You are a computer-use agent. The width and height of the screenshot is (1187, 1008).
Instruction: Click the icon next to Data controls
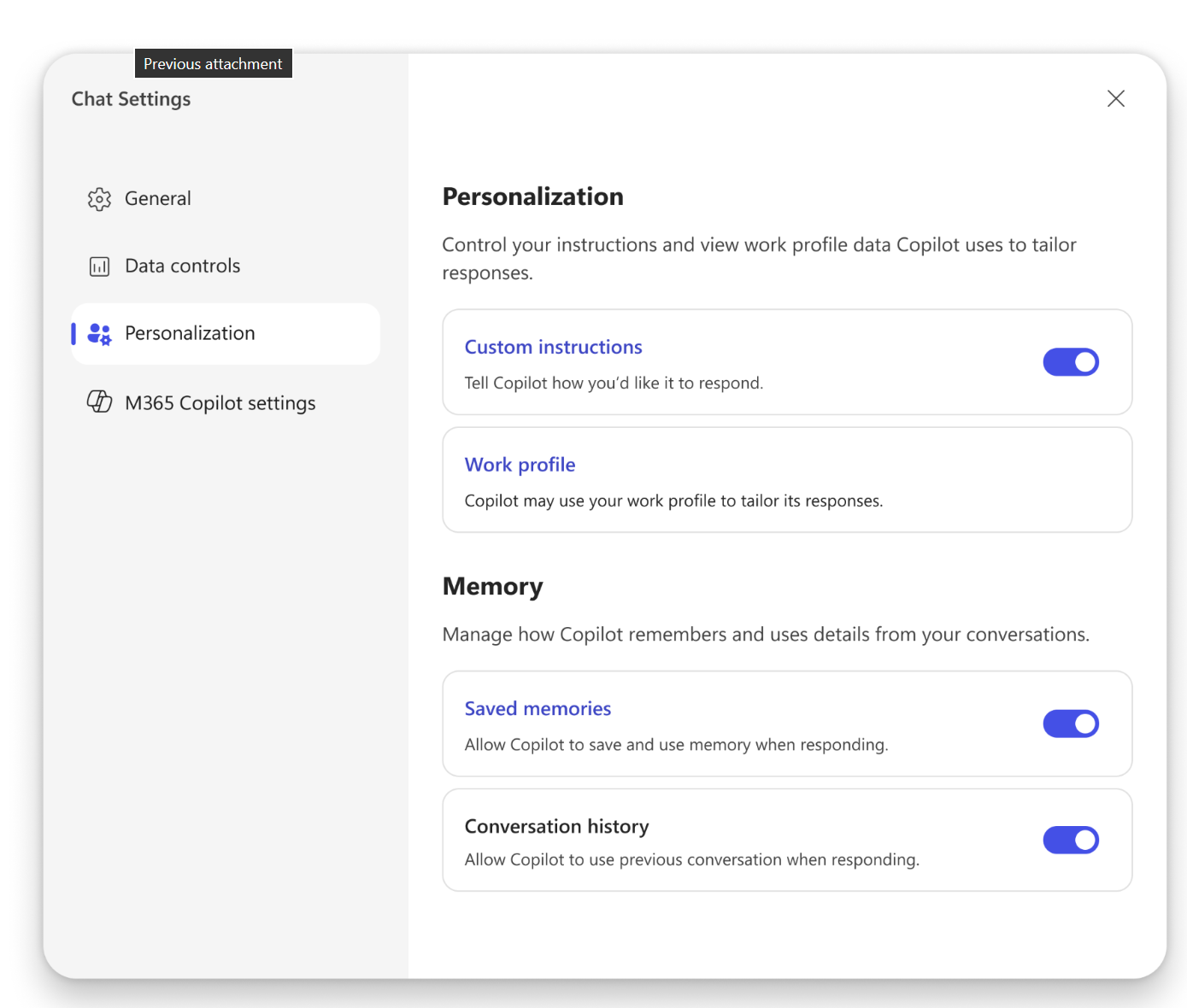tap(99, 266)
